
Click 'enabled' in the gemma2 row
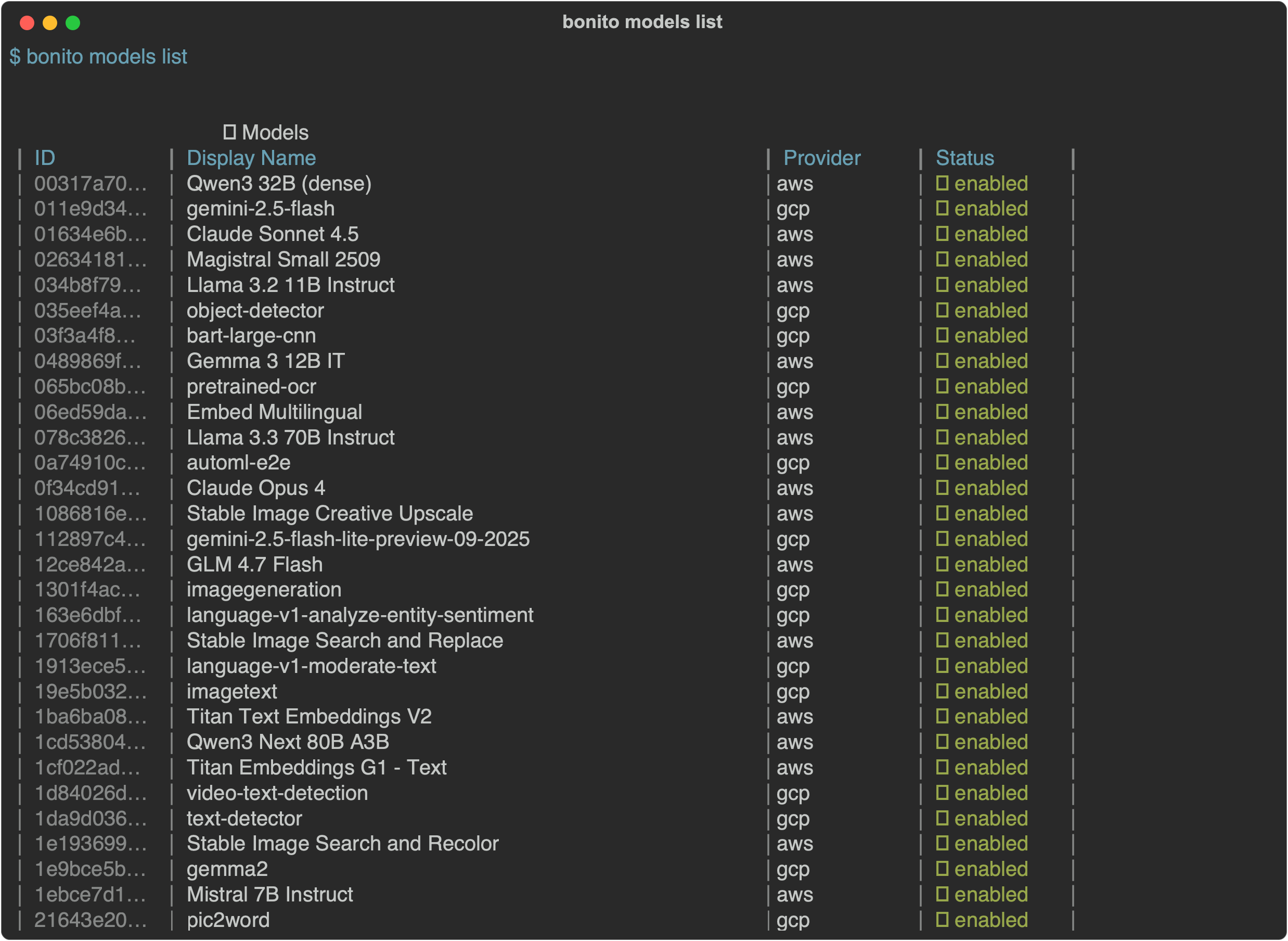point(991,869)
